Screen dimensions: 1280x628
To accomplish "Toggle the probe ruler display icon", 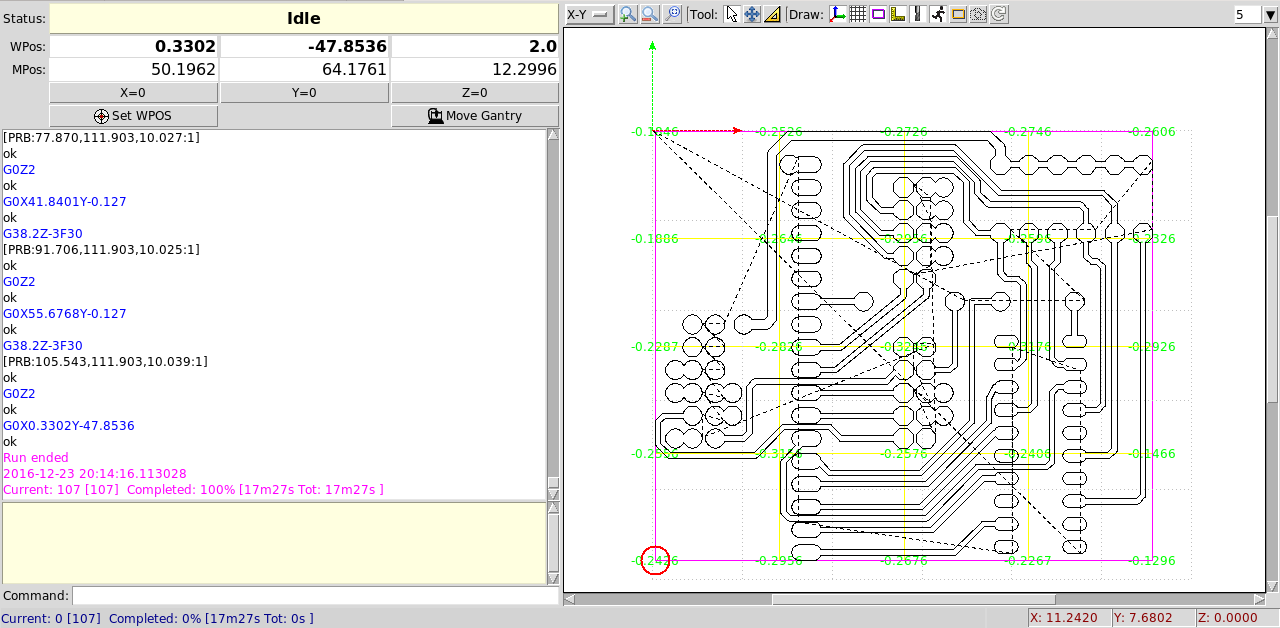I will coord(898,14).
